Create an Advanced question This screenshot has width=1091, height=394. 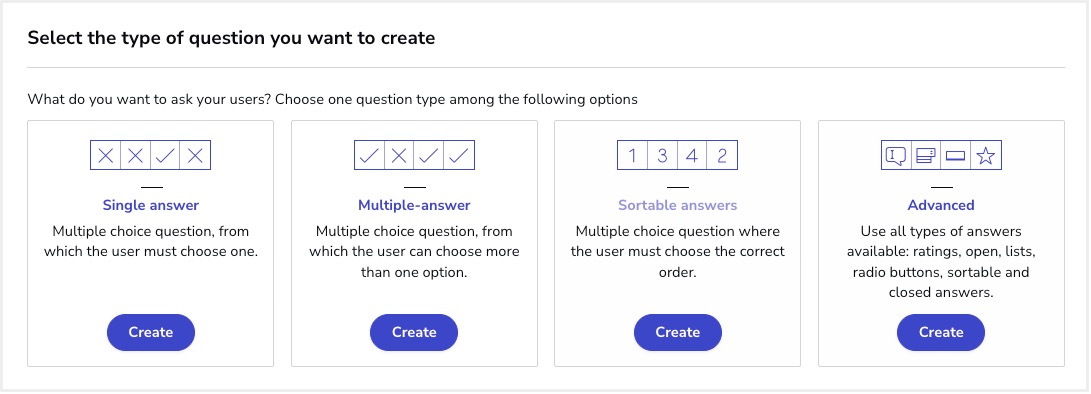pyautogui.click(x=941, y=332)
